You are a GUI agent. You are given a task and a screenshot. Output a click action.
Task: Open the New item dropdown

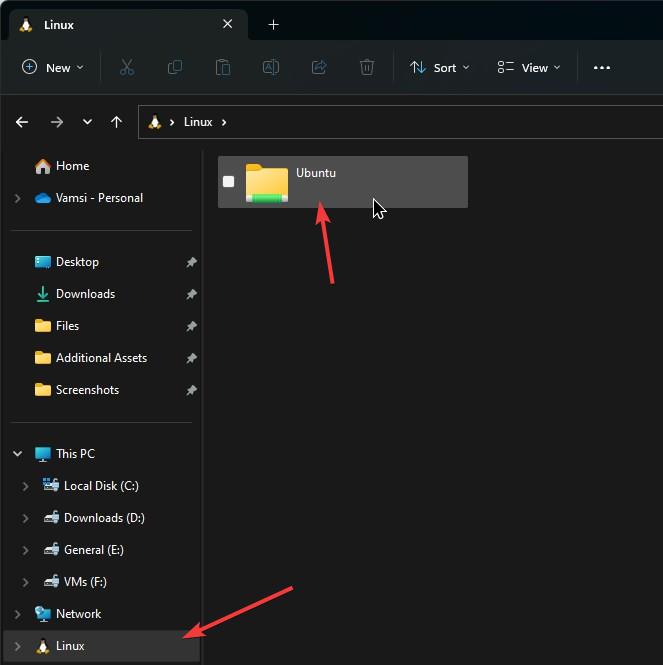point(53,67)
